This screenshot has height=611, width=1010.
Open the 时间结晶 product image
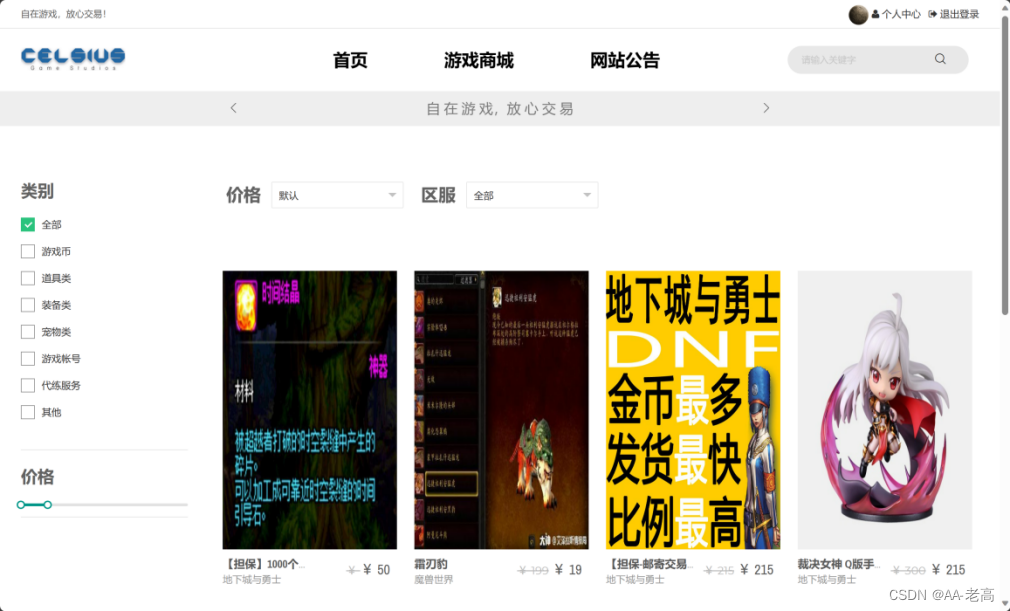[x=310, y=410]
